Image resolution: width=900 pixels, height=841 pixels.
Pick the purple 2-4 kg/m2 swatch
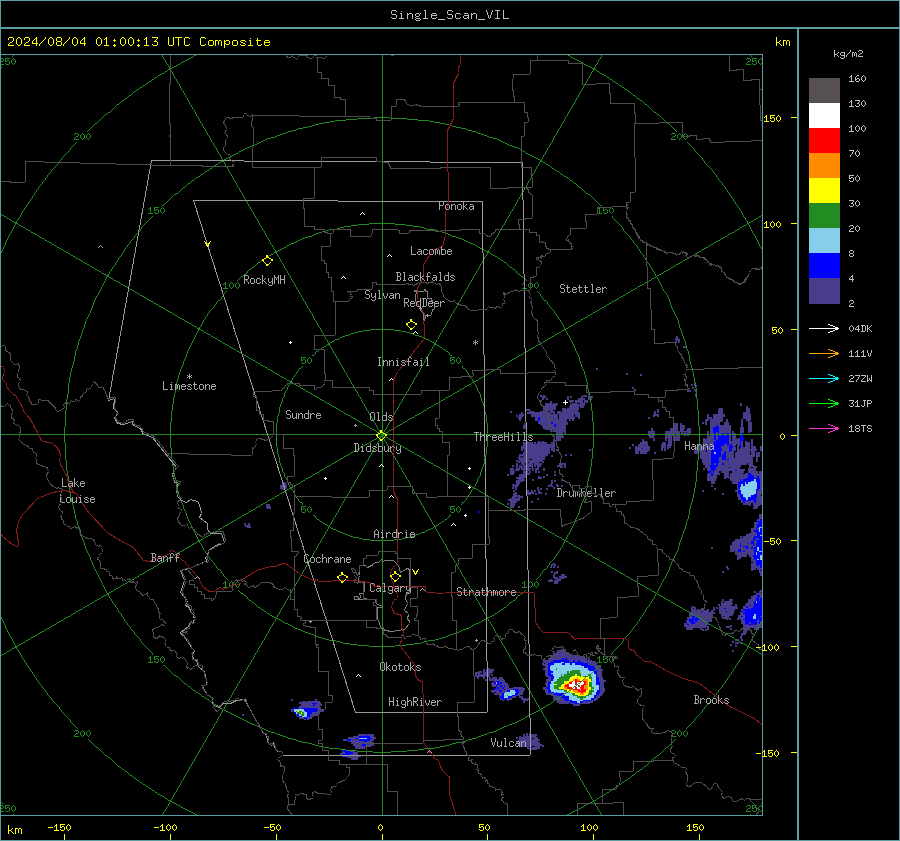pyautogui.click(x=824, y=291)
